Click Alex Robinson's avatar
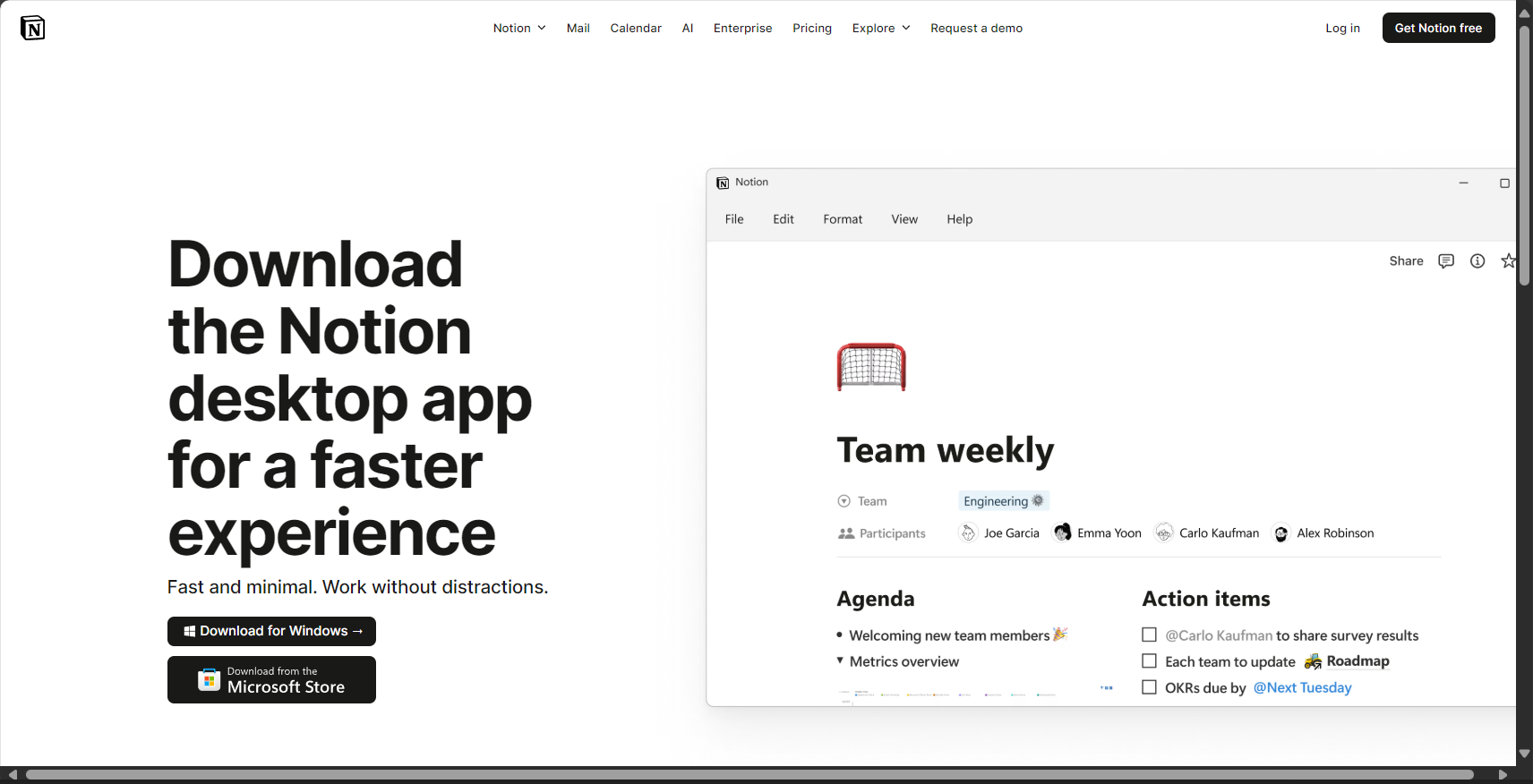 [1281, 533]
